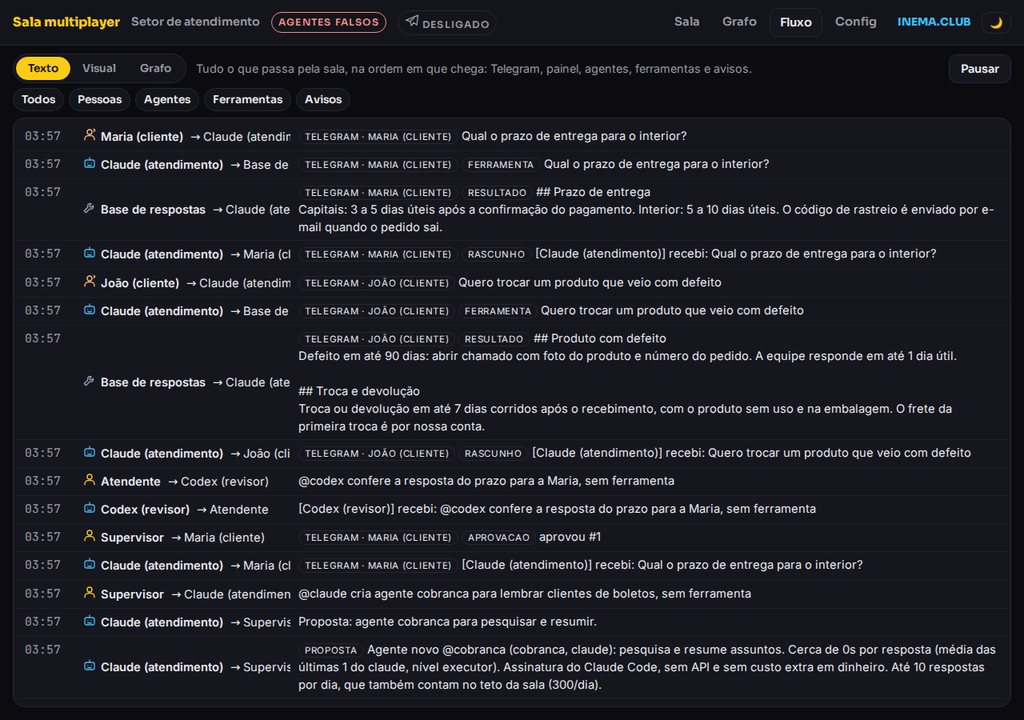Click person icon beside Supervisor aprovou #1 row
The width and height of the screenshot is (1024, 720).
[x=89, y=536]
